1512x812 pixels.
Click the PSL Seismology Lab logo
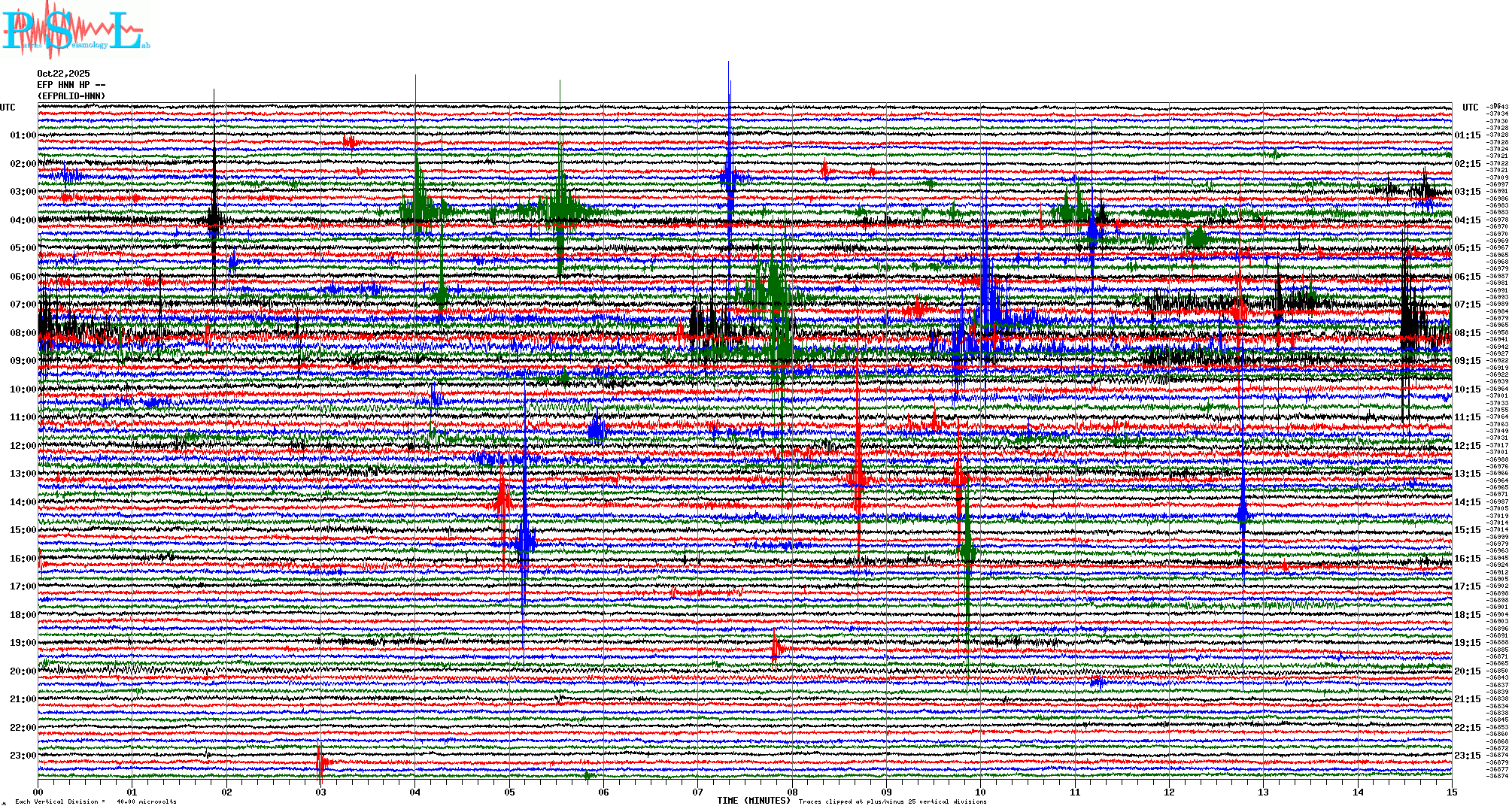click(x=75, y=30)
